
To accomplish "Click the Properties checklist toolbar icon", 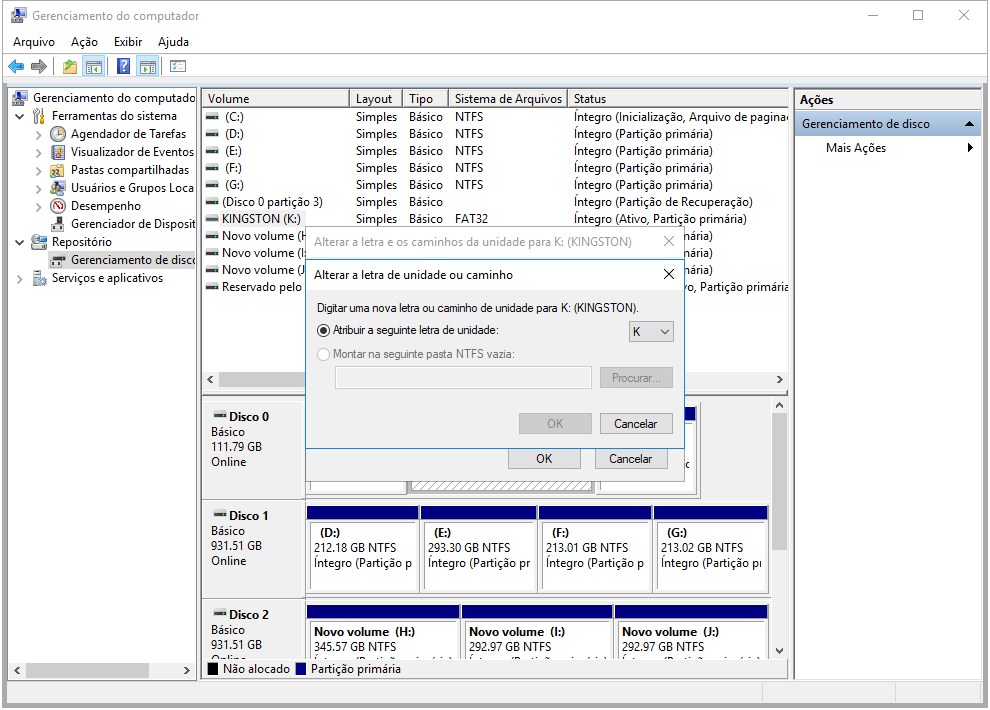I will click(x=178, y=67).
